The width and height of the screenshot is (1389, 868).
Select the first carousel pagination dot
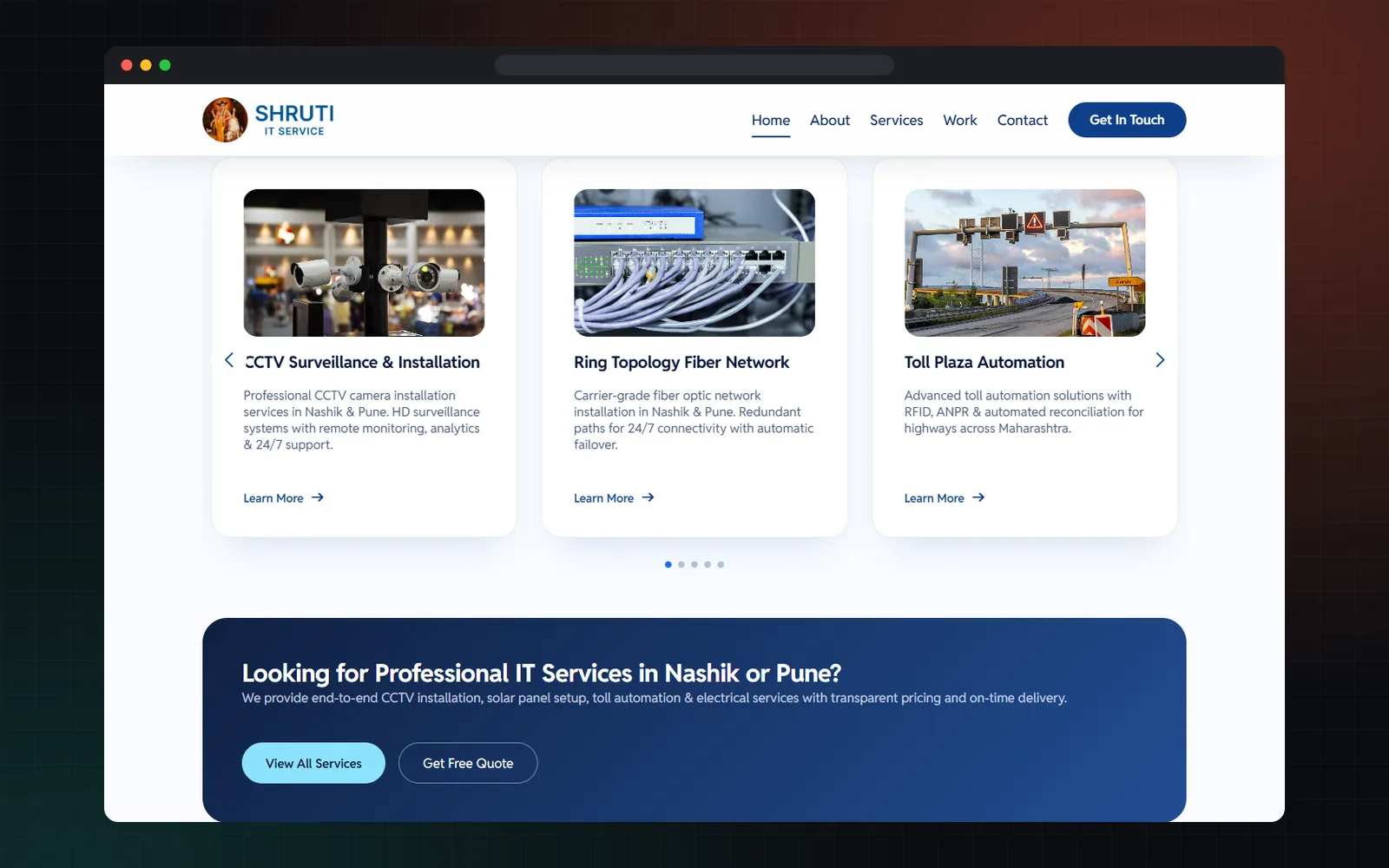(x=668, y=564)
